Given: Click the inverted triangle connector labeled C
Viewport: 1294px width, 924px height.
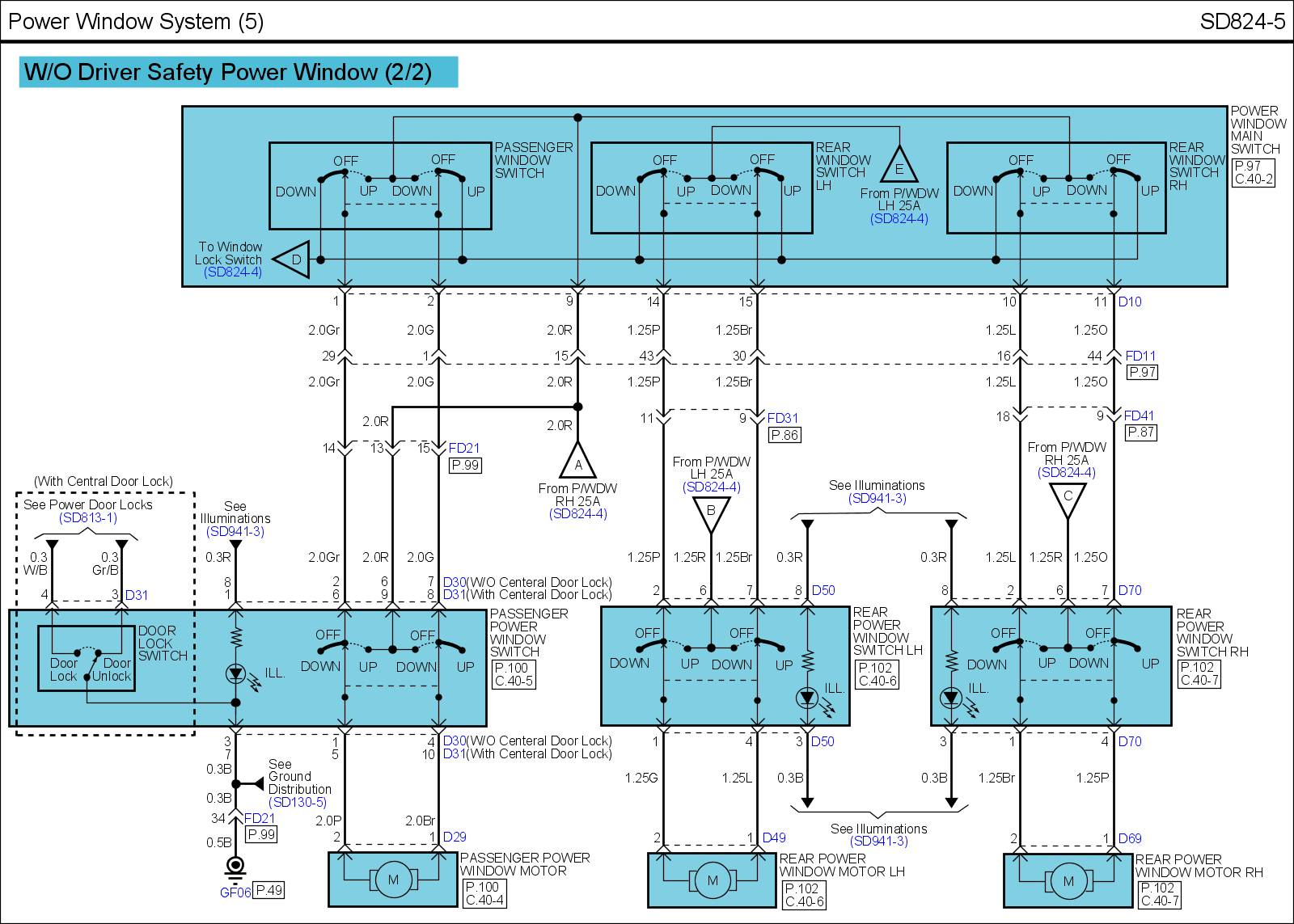Looking at the screenshot, I should (1068, 498).
